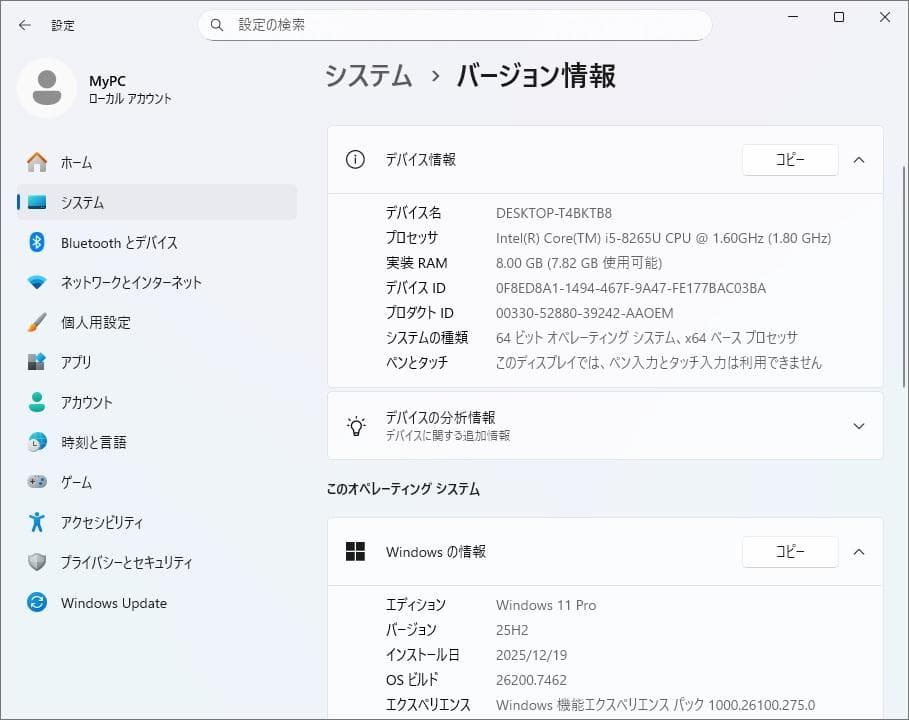Image resolution: width=909 pixels, height=720 pixels.
Task: Click コピー button for Windows の情報
Action: (790, 551)
